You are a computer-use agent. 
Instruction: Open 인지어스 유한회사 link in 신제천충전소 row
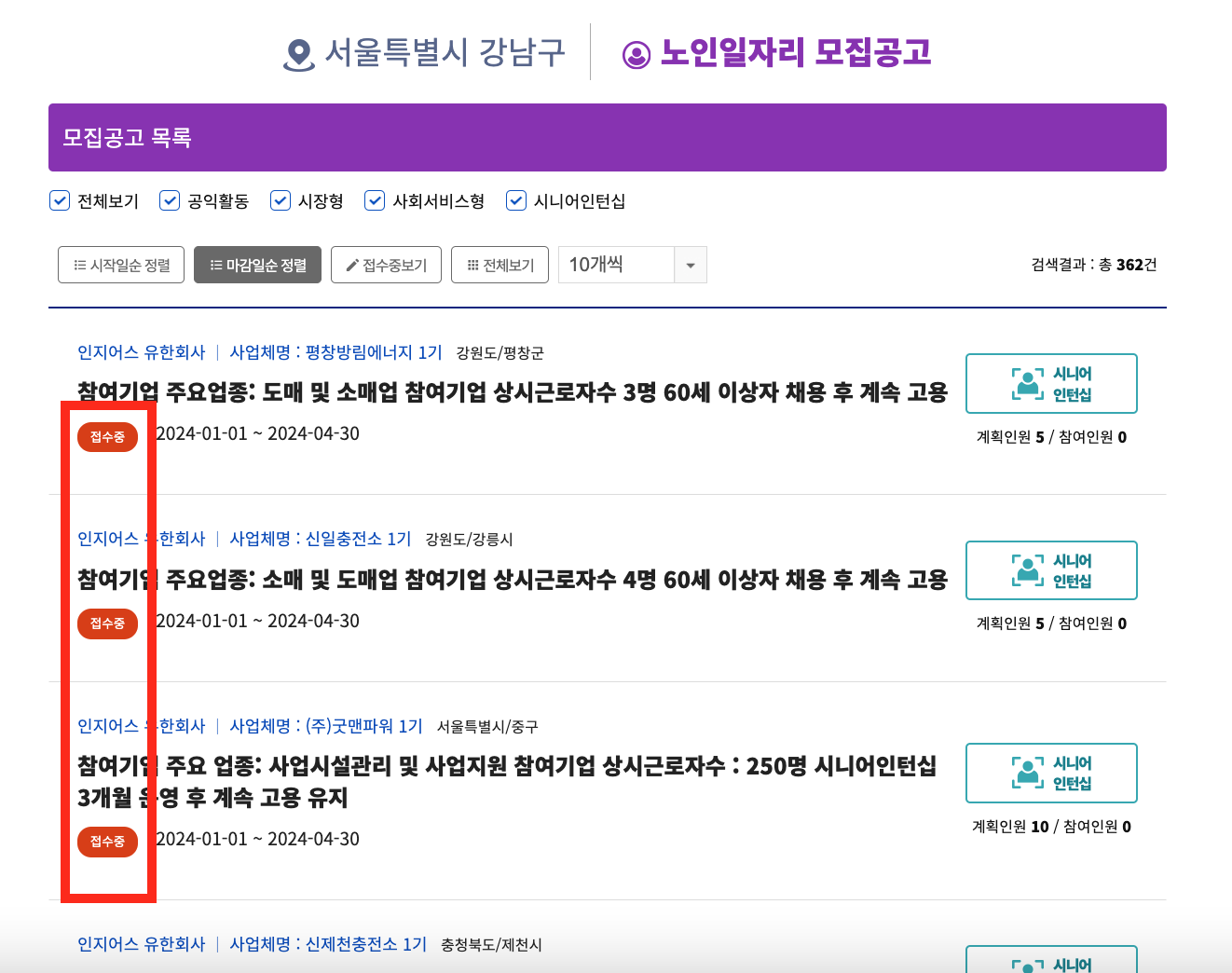point(141,944)
